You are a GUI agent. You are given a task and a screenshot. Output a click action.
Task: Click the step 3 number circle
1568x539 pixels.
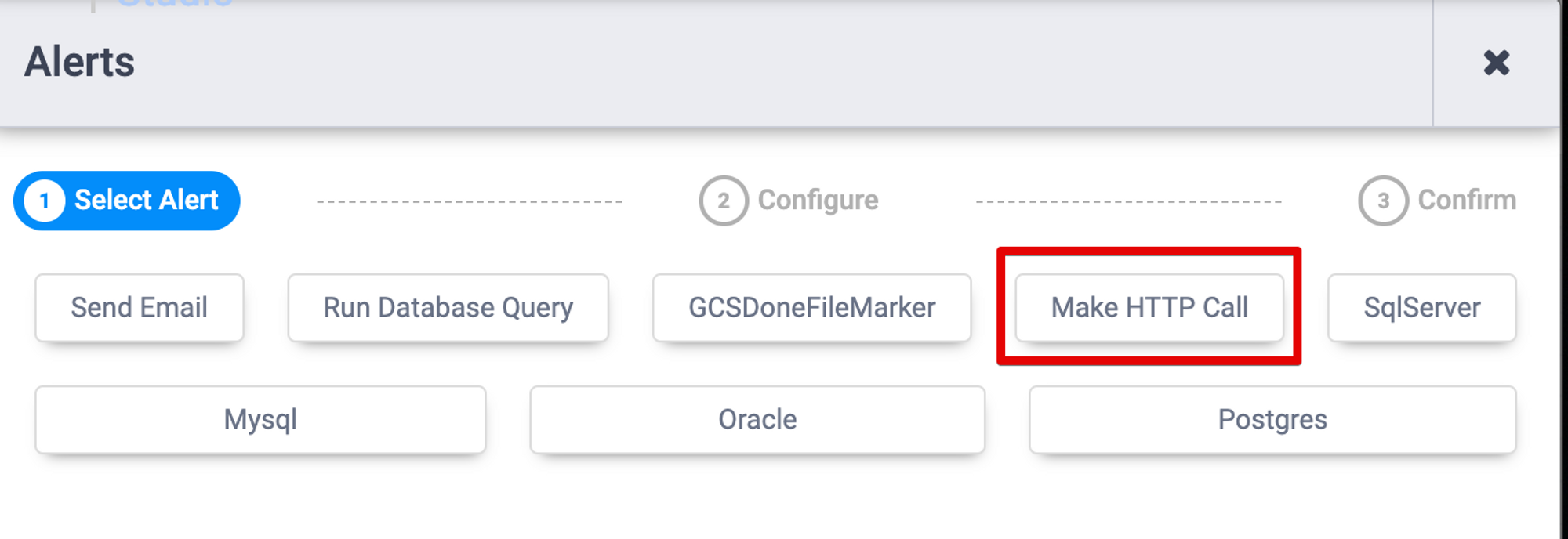1383,201
